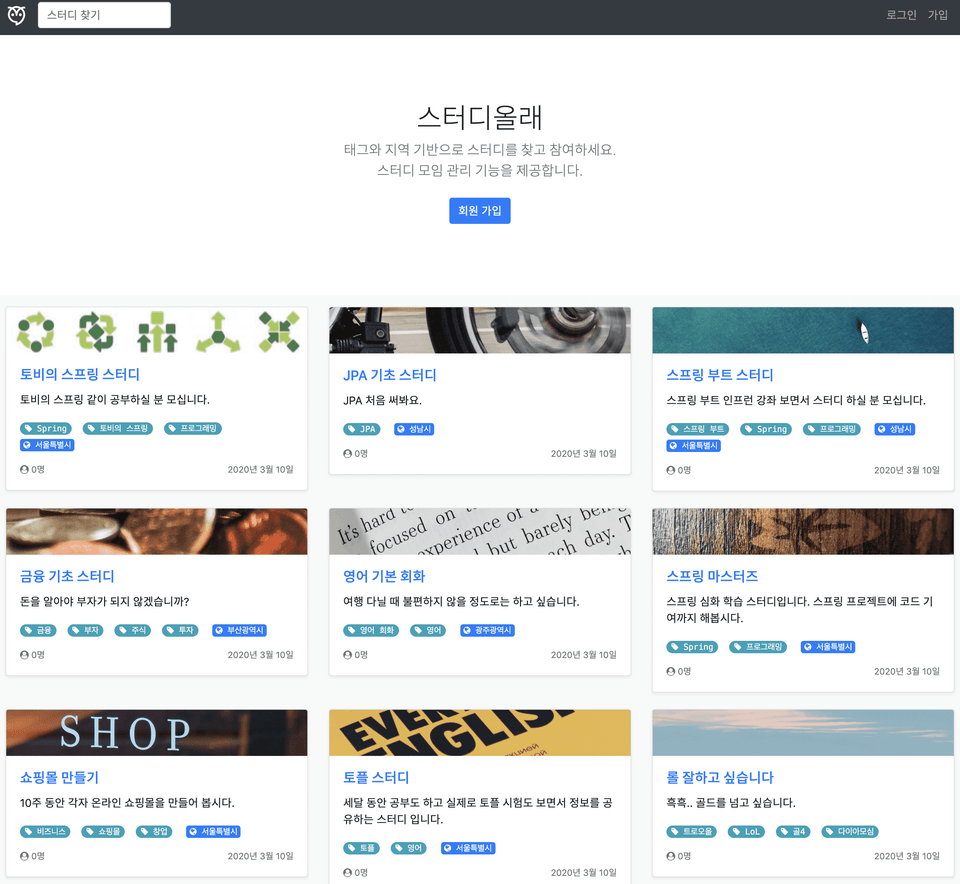Click the text '돈을 알아야 부자가 되지 않겠습니까?'
This screenshot has width=960, height=884.
pos(105,602)
